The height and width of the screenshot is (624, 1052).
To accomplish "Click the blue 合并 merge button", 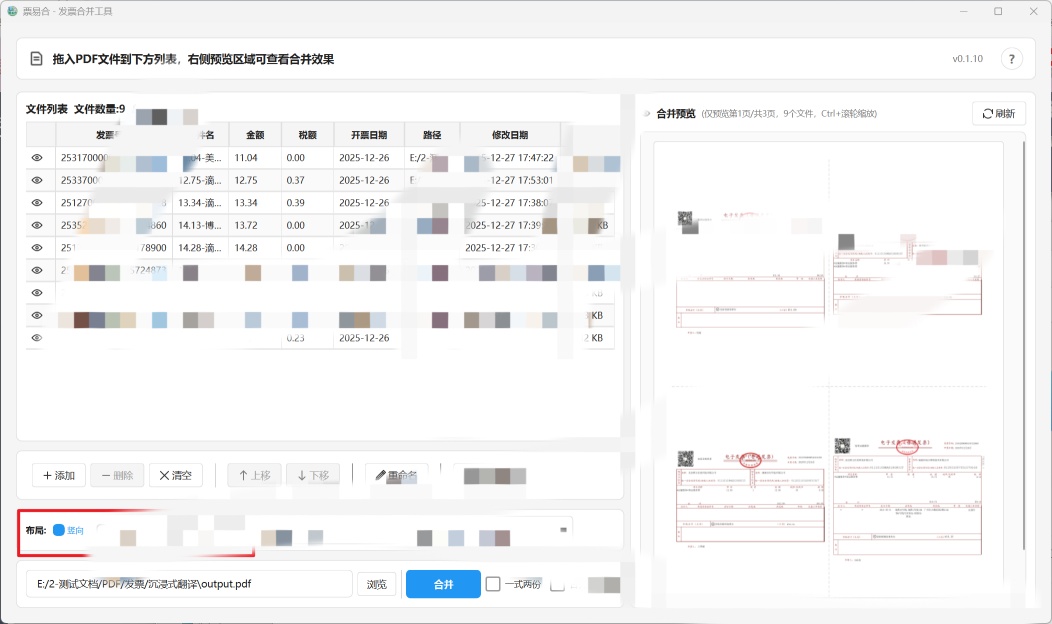I will [x=443, y=584].
